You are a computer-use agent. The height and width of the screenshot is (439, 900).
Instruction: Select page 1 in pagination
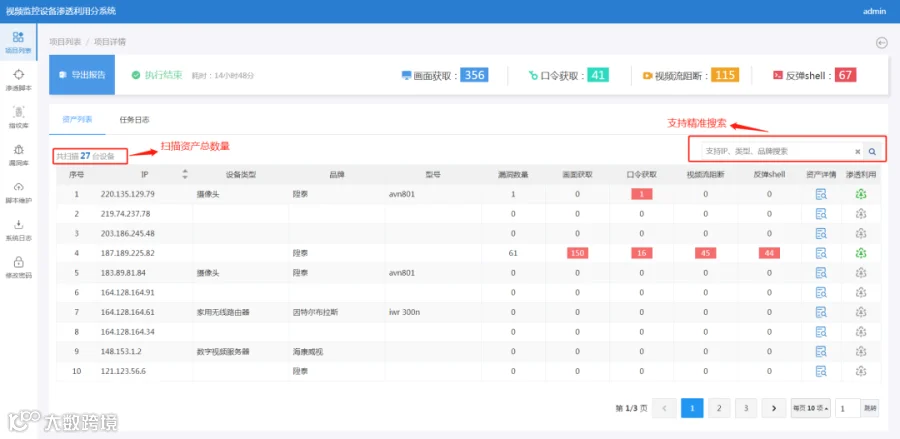tap(692, 408)
